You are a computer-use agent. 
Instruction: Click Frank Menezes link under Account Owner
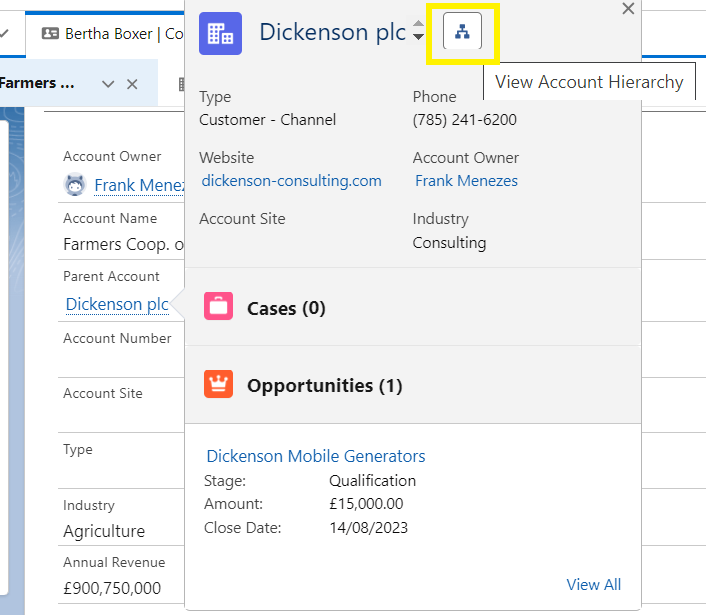139,185
